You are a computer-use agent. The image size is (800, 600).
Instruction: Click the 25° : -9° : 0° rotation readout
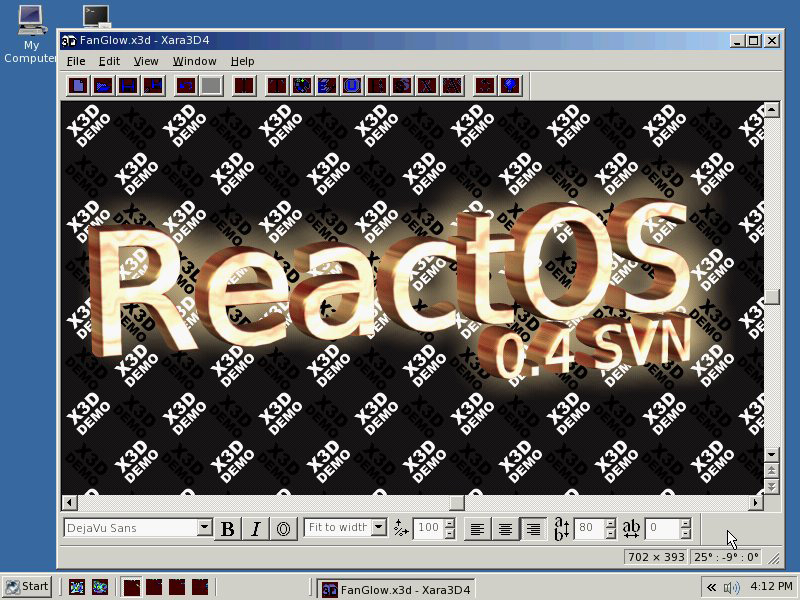point(727,557)
